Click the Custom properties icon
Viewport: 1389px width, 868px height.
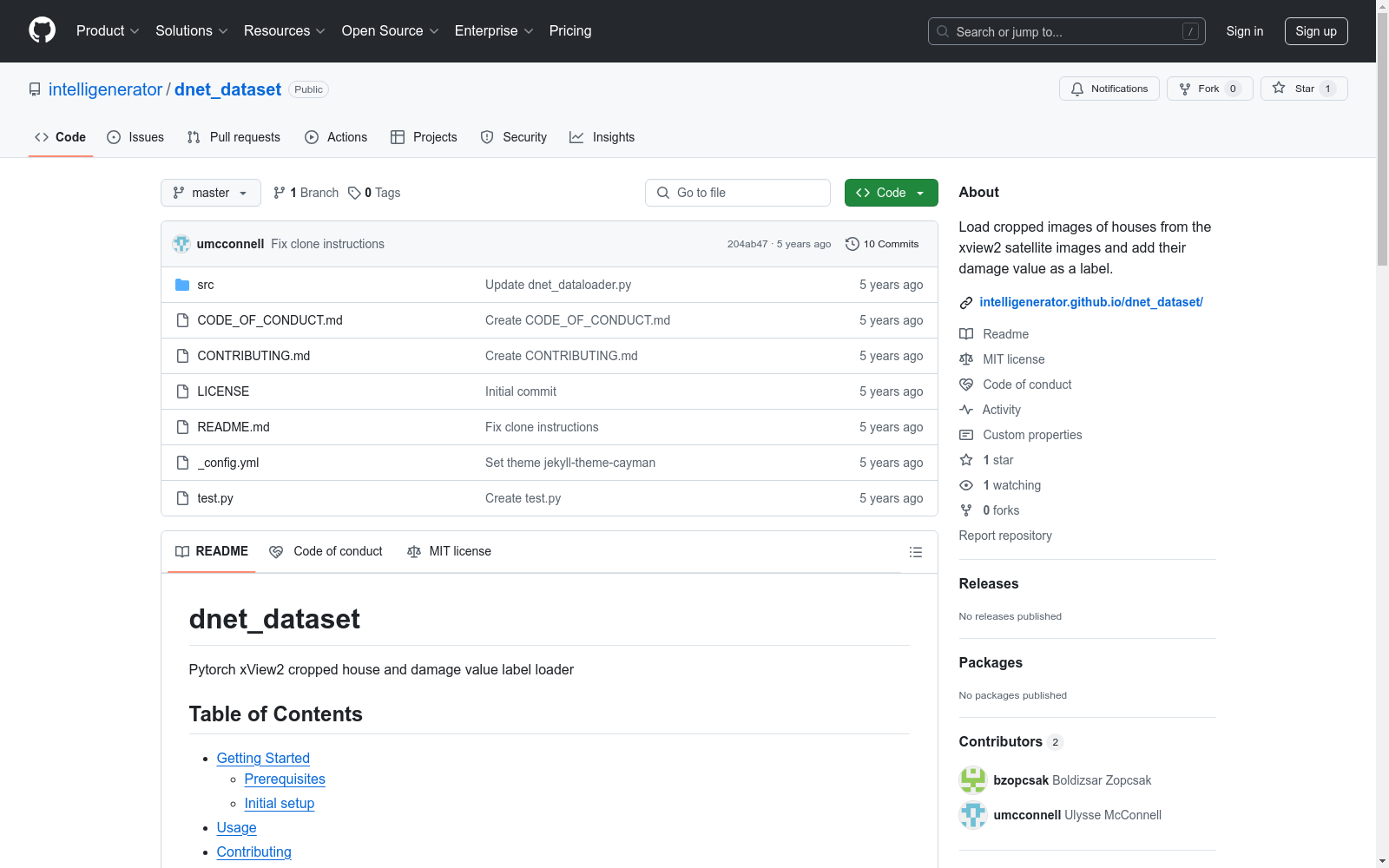click(966, 435)
